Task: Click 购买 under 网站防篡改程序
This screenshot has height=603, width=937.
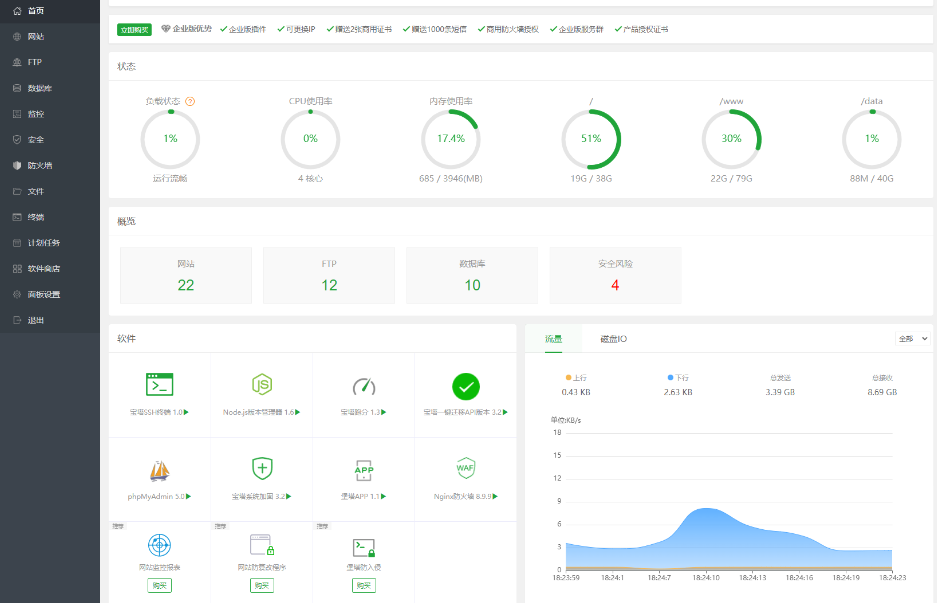Action: coord(262,585)
